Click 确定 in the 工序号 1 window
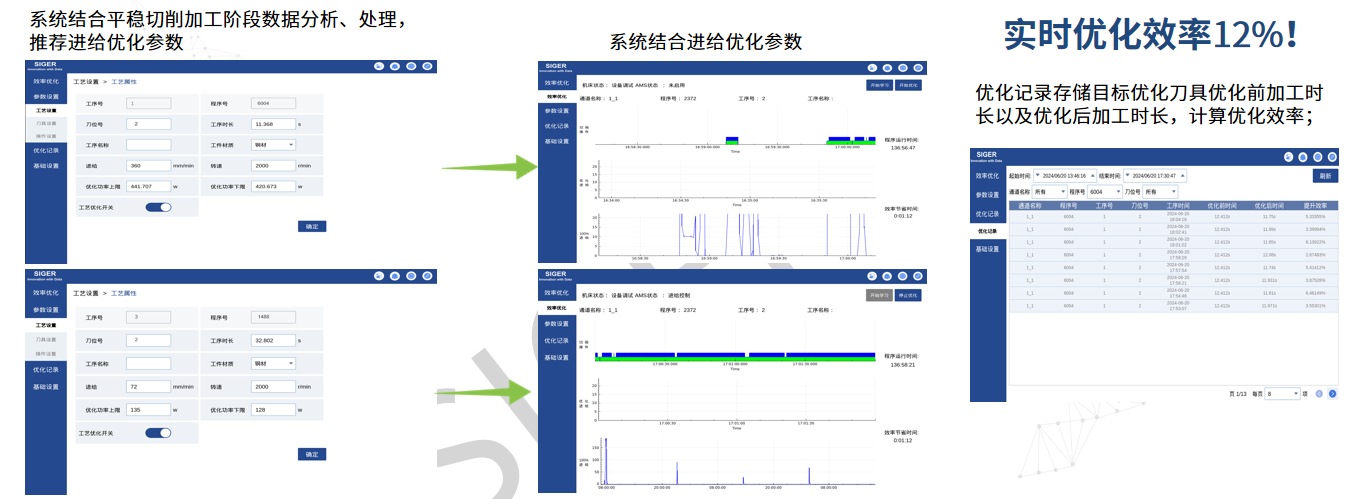The height and width of the screenshot is (499, 1352). click(x=312, y=227)
